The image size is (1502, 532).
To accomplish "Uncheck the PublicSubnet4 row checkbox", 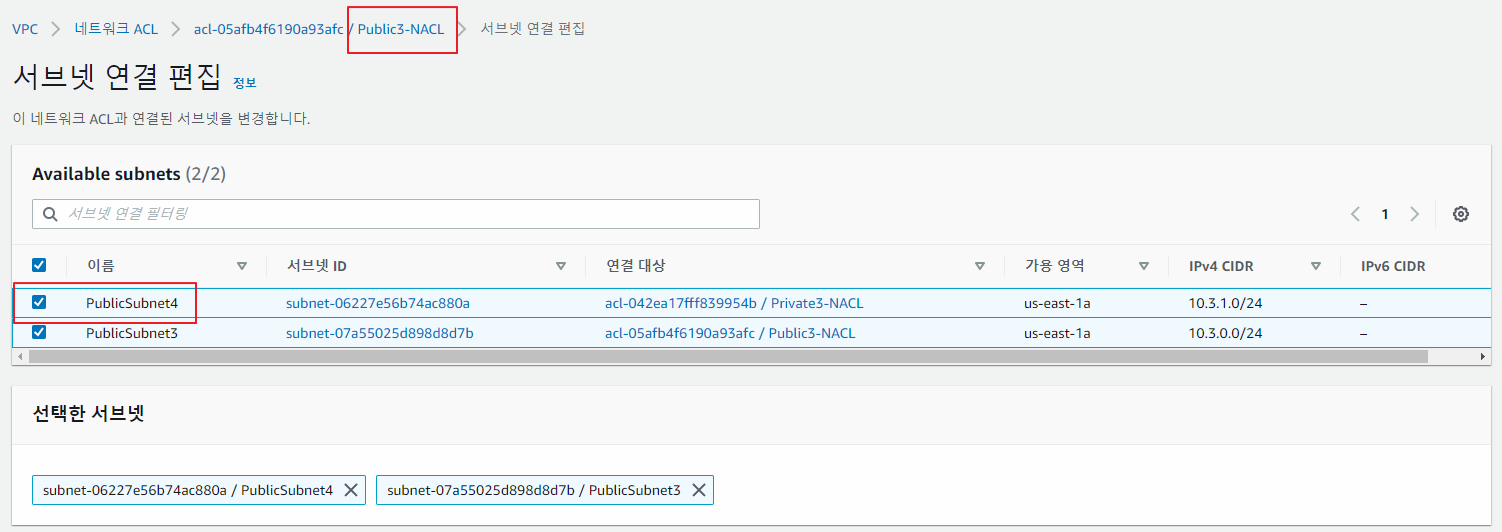I will [39, 302].
